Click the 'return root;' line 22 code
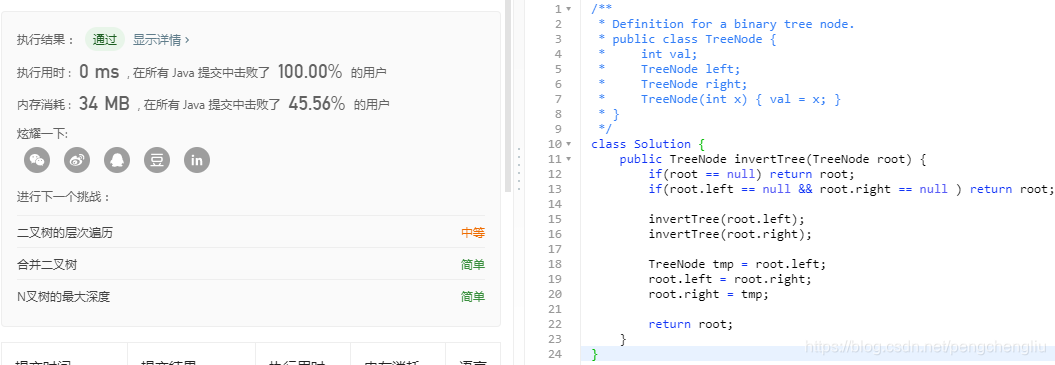 [690, 324]
